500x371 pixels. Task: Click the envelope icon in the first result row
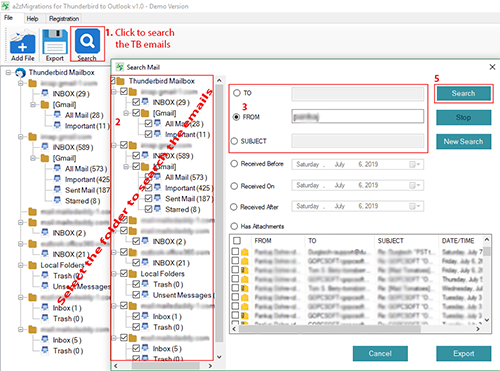[x=245, y=252]
